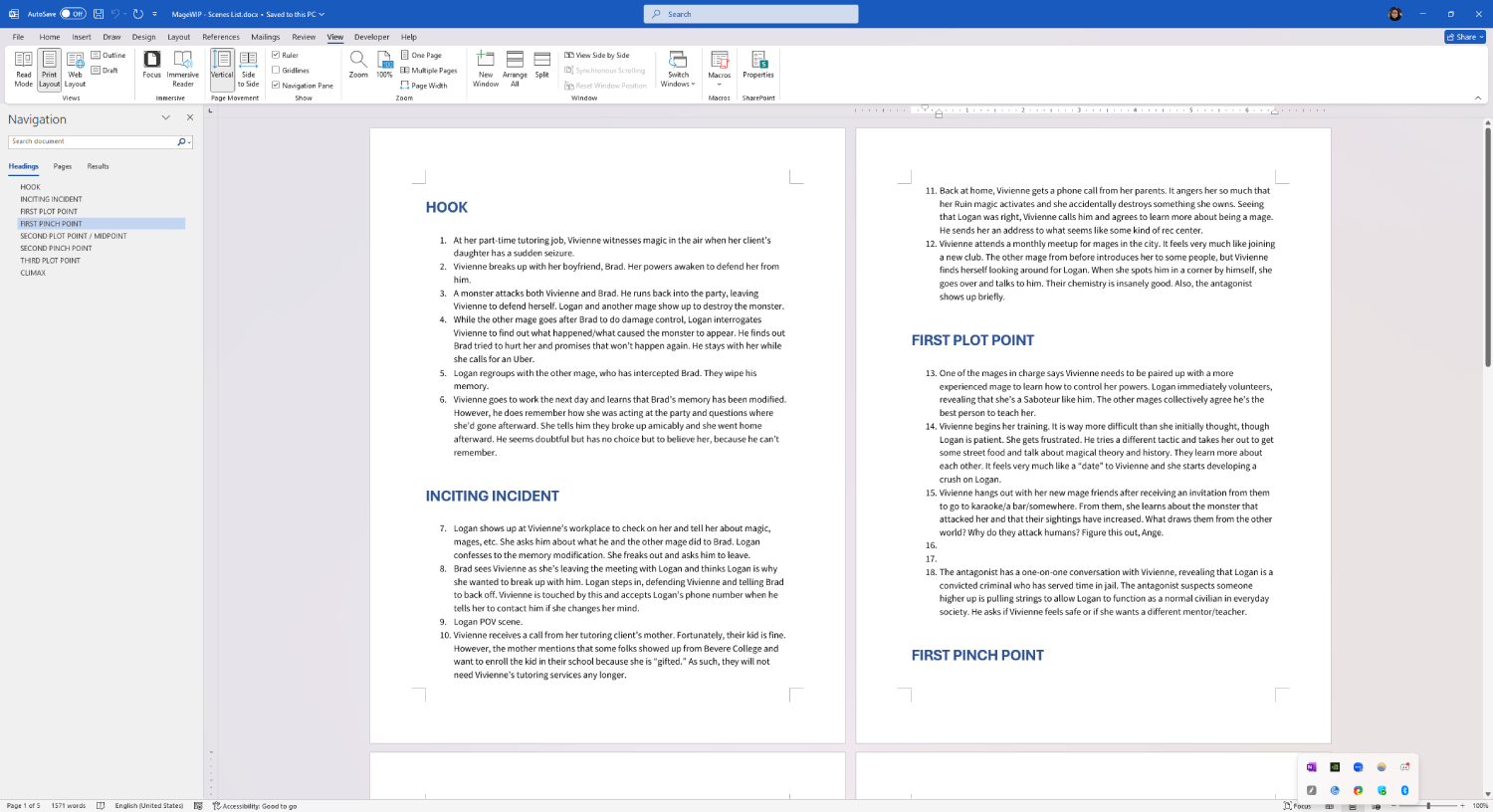
Task: Switch to Pages tab in Navigation
Action: tap(63, 166)
